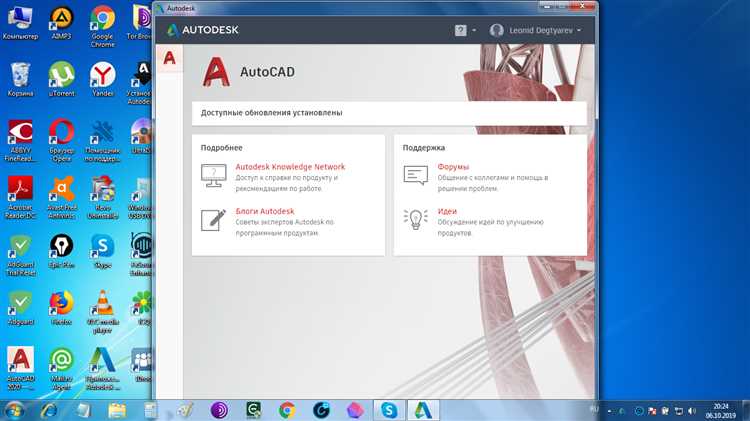This screenshot has width=750, height=421.
Task: Open Браузер Opera desktop shortcut
Action: (x=61, y=140)
